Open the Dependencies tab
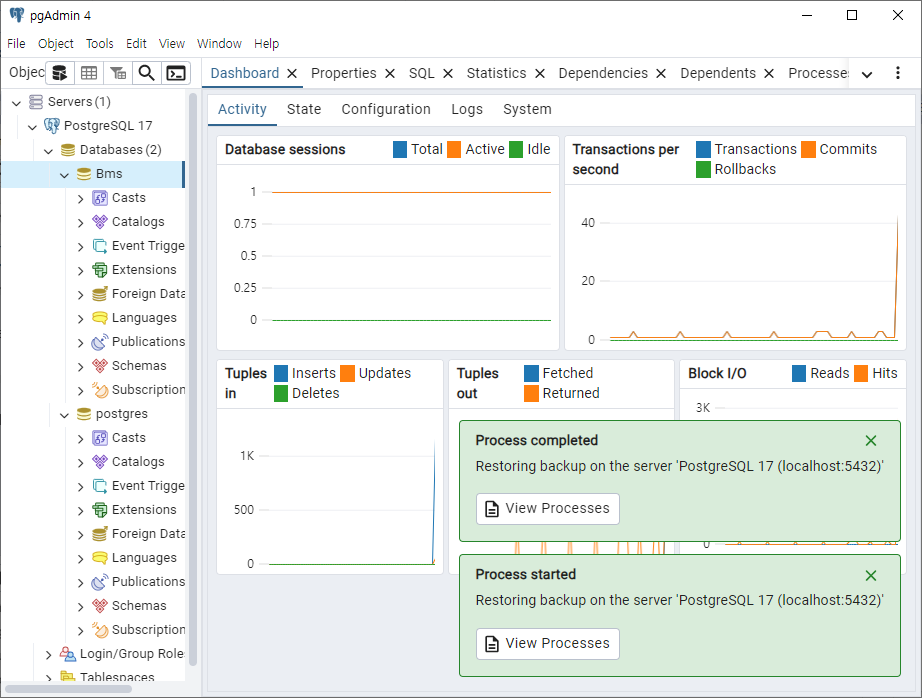 pos(603,73)
